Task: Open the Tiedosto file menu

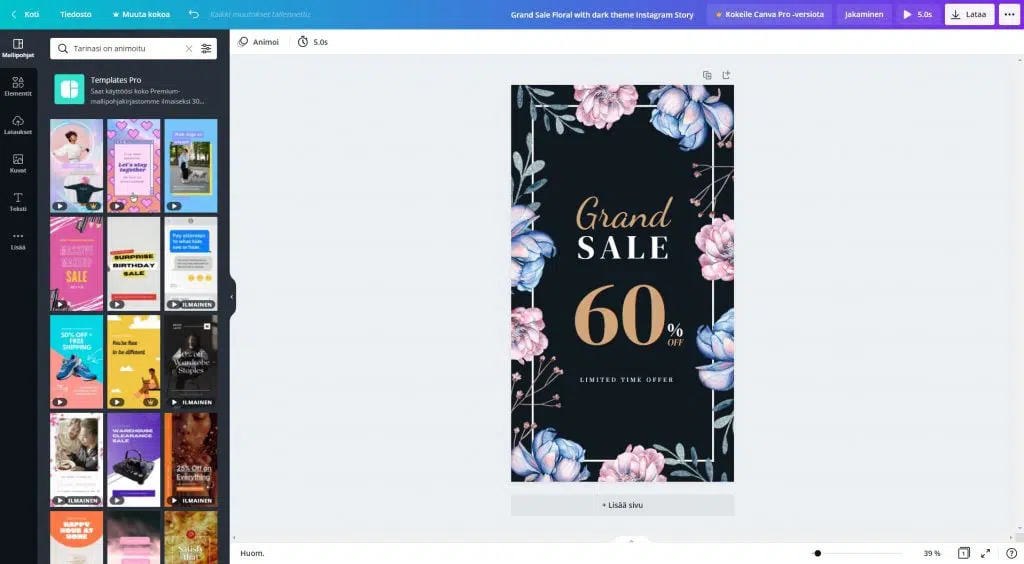Action: pyautogui.click(x=76, y=14)
